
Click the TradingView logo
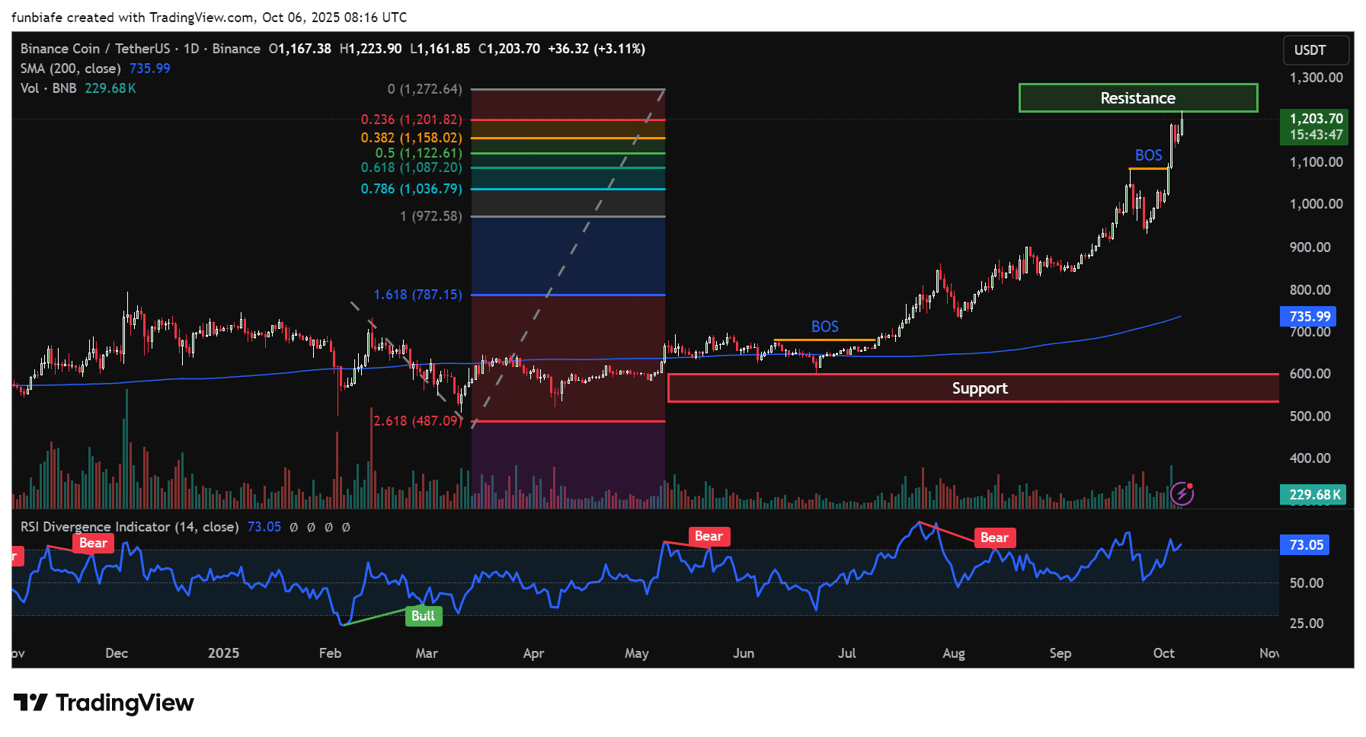103,703
